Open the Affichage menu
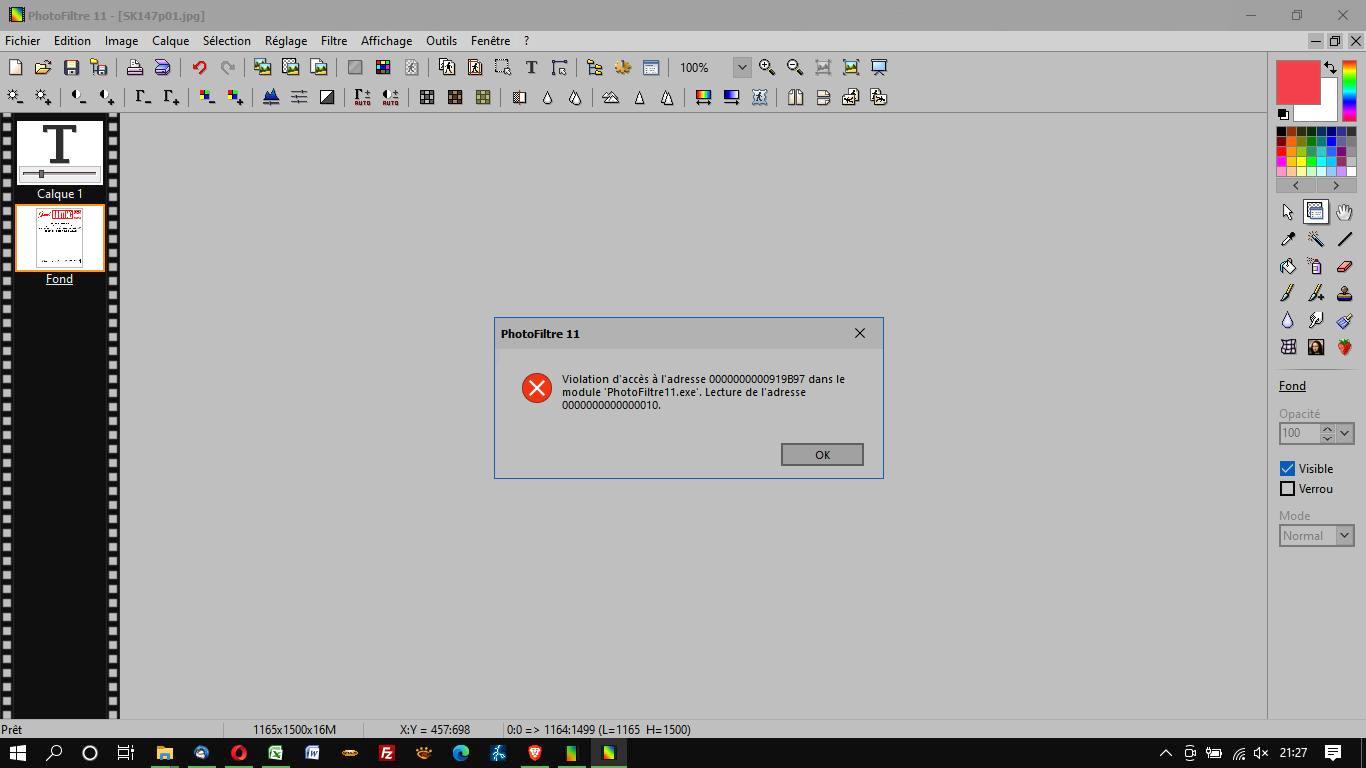Image resolution: width=1366 pixels, height=768 pixels. click(x=386, y=41)
